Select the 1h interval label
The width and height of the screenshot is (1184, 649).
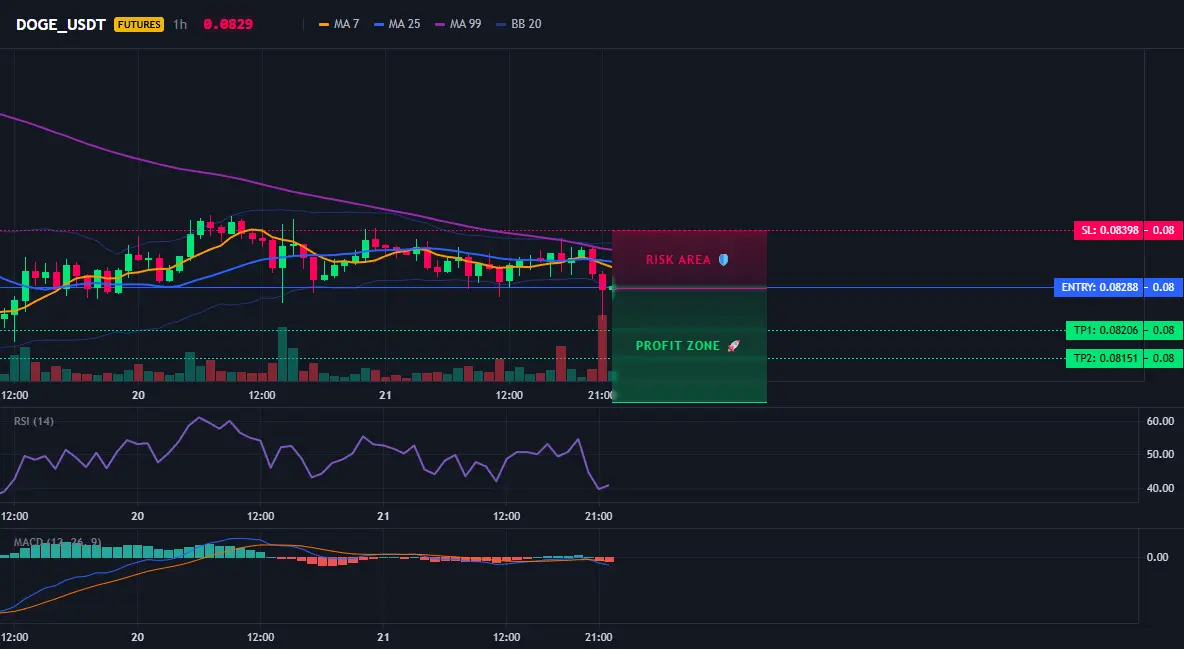[x=180, y=24]
